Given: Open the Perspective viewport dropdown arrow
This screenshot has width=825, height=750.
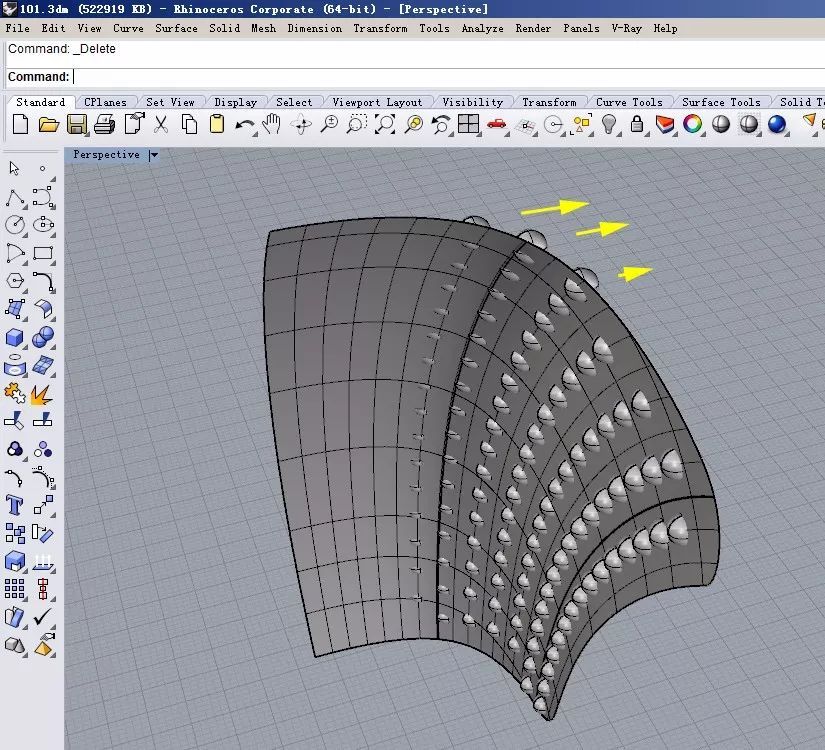Looking at the screenshot, I should (154, 155).
